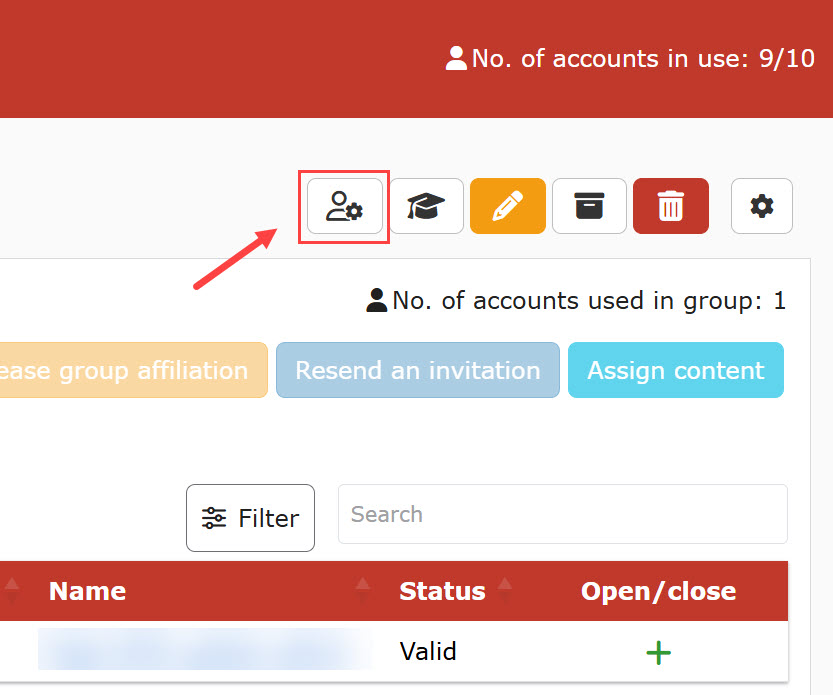The width and height of the screenshot is (833, 695).
Task: Click the Open/close column header
Action: [658, 591]
